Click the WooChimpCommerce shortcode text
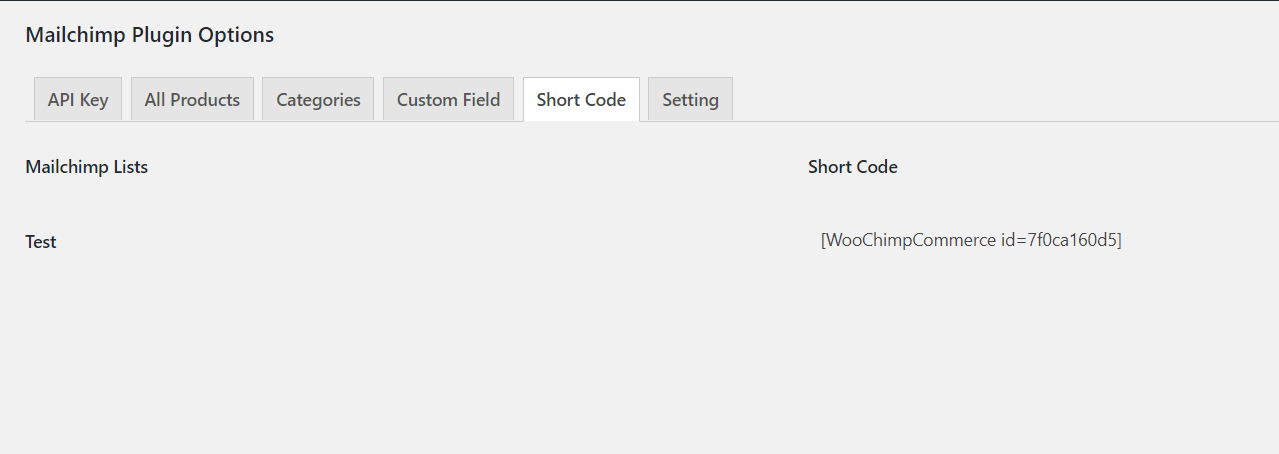This screenshot has width=1279, height=454. pyautogui.click(x=970, y=240)
